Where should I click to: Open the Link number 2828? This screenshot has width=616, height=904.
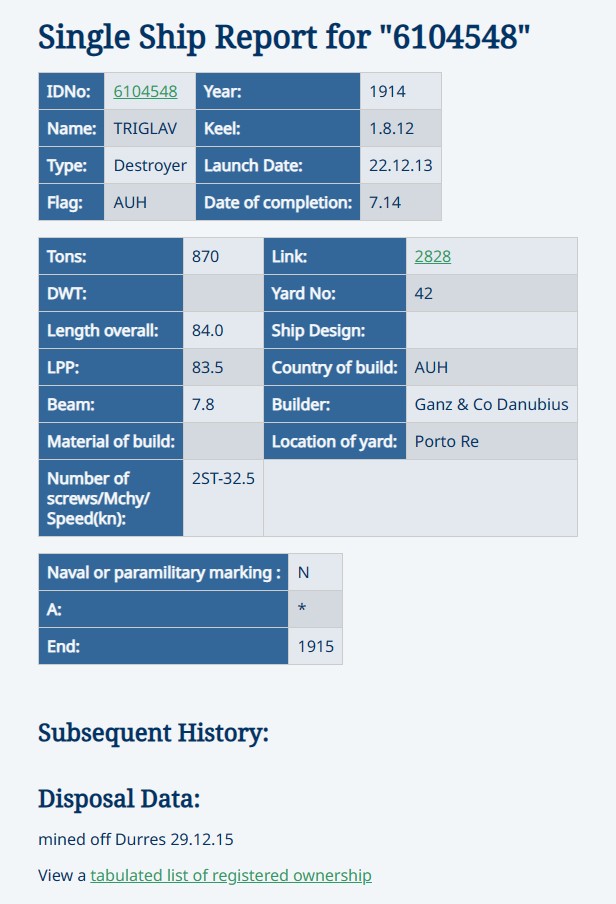[433, 257]
